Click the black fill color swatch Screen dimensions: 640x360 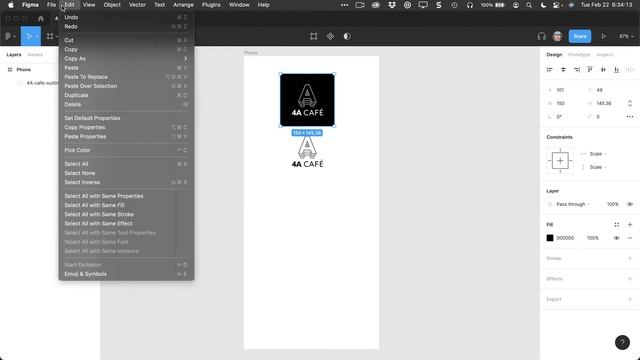(550, 238)
